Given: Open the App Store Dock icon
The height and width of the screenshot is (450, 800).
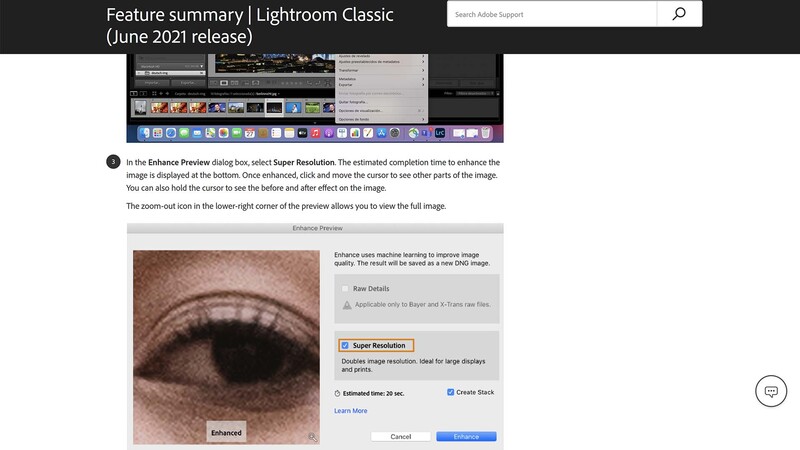Looking at the screenshot, I should (381, 133).
